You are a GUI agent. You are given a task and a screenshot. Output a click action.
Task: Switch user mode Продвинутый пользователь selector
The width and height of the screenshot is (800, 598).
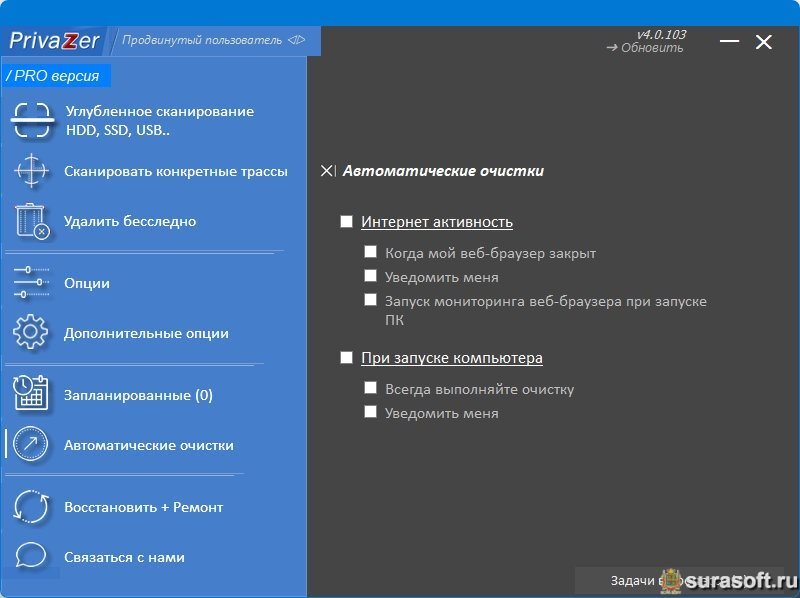213,40
